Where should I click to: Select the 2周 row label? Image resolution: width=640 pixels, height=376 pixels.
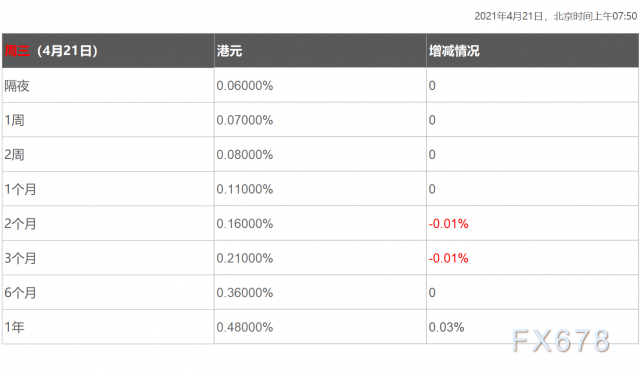coord(14,155)
